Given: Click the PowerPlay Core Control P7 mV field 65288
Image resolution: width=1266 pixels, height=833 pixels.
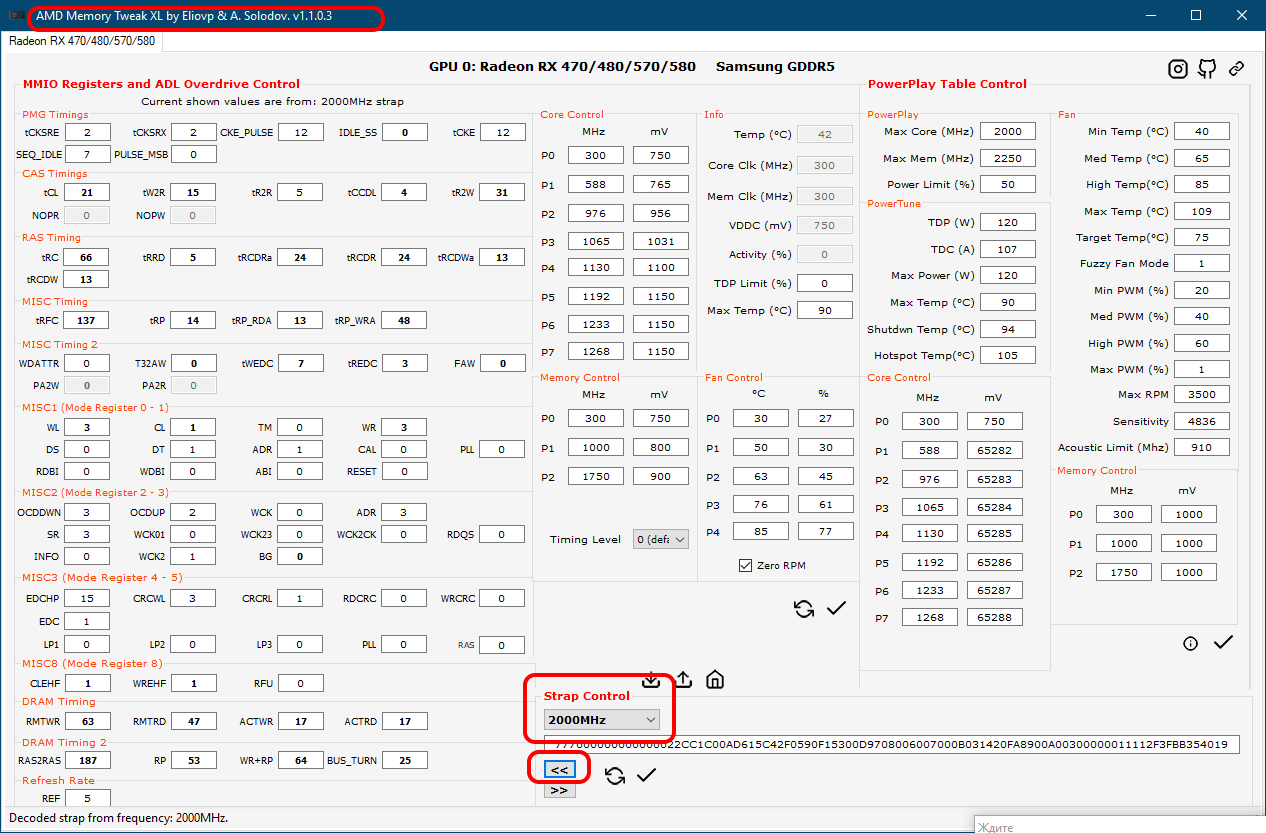Looking at the screenshot, I should tap(994, 617).
